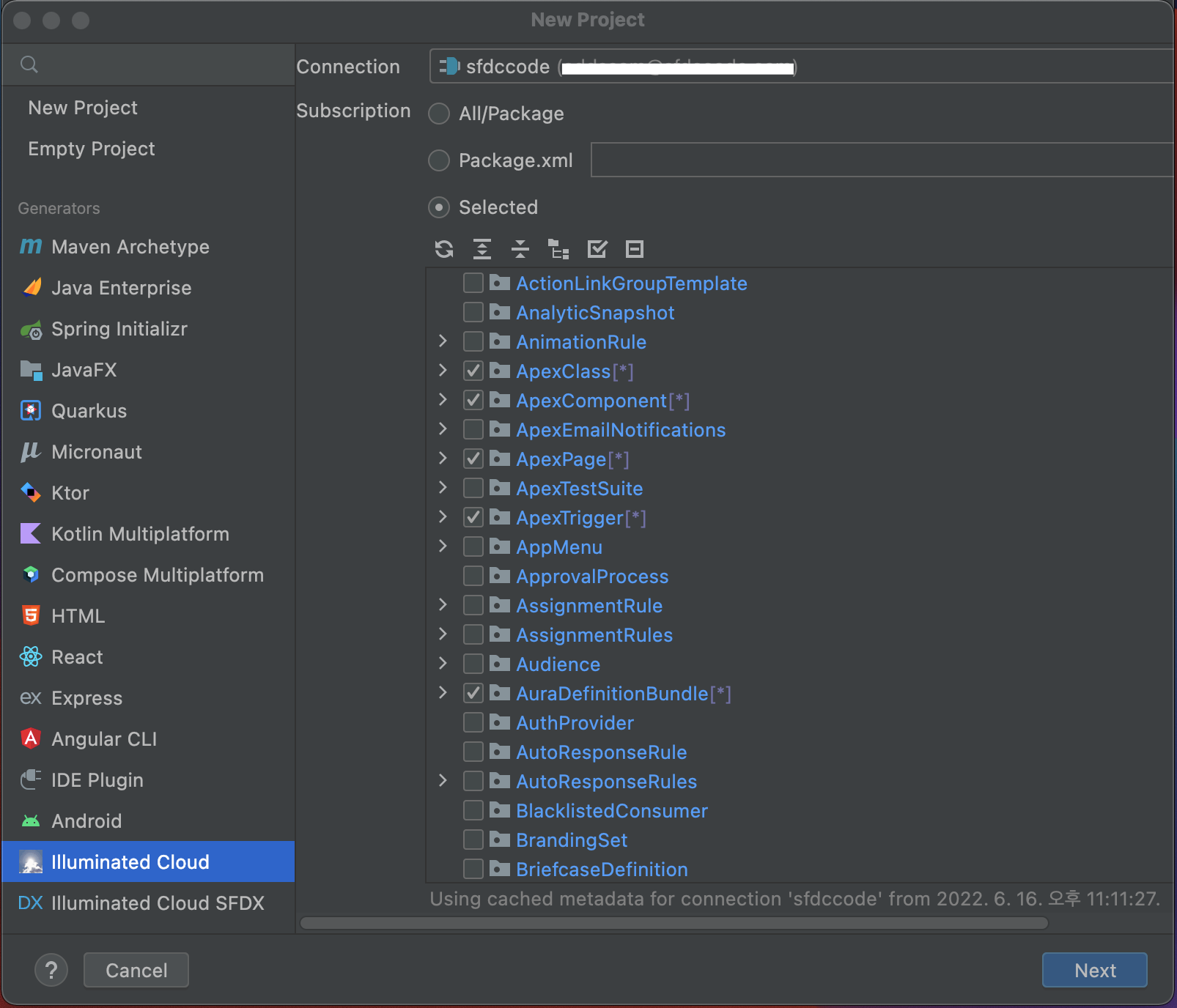Click the Ktor generator icon
The width and height of the screenshot is (1177, 1008).
coord(31,492)
